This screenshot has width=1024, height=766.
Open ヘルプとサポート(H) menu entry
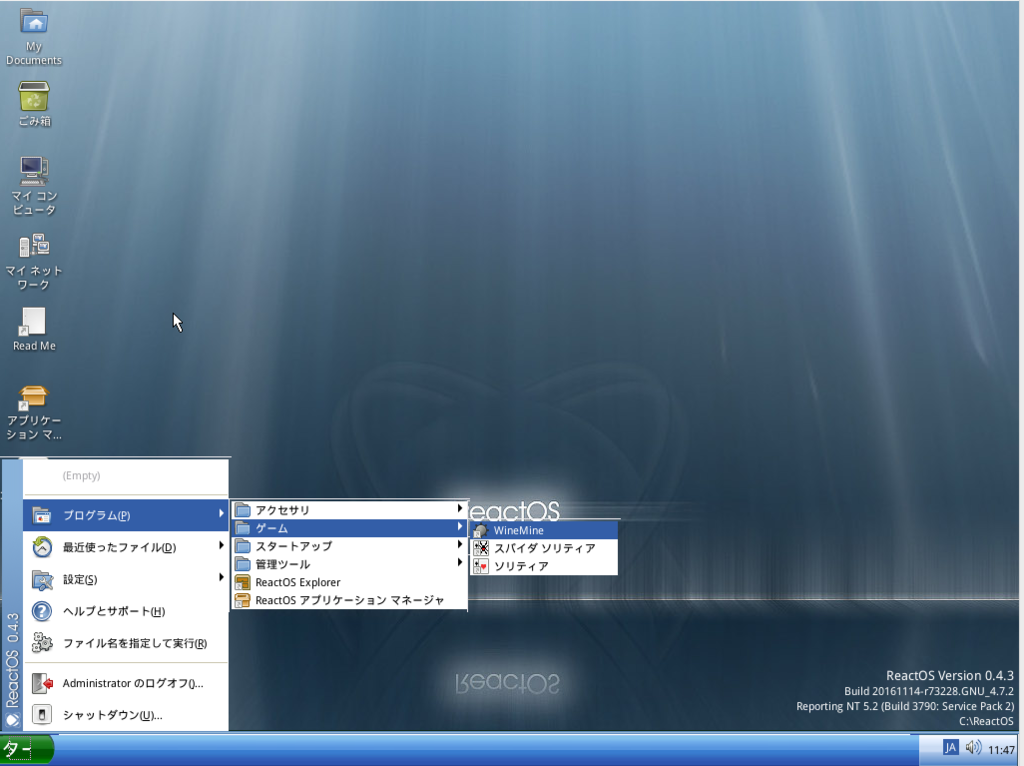click(126, 611)
